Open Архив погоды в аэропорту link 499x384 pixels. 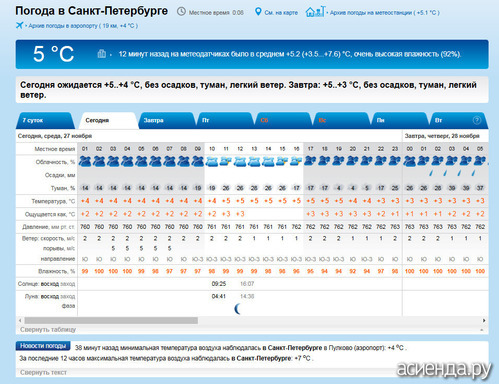click(x=83, y=26)
